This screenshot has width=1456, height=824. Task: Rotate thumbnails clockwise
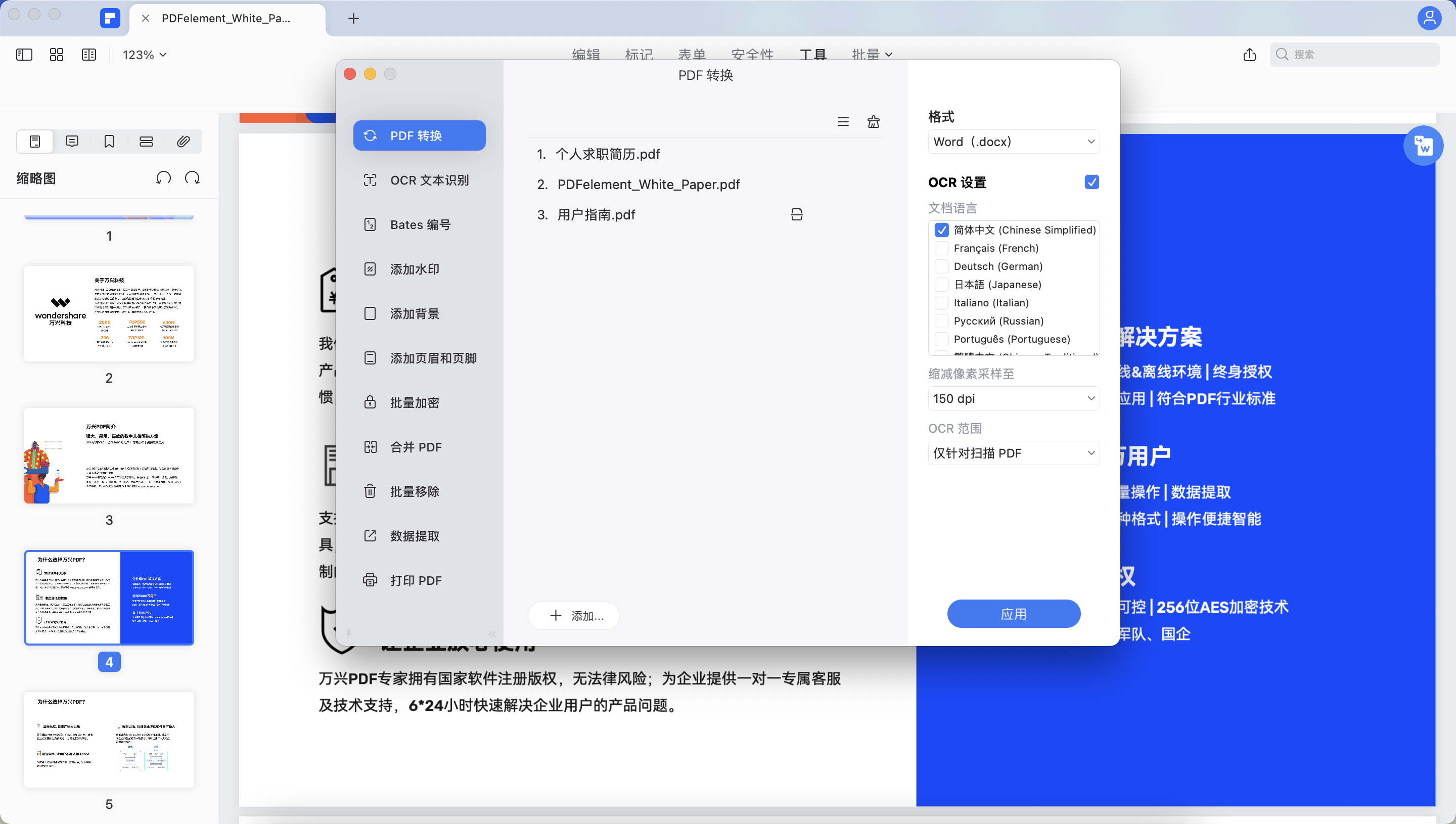pos(193,178)
